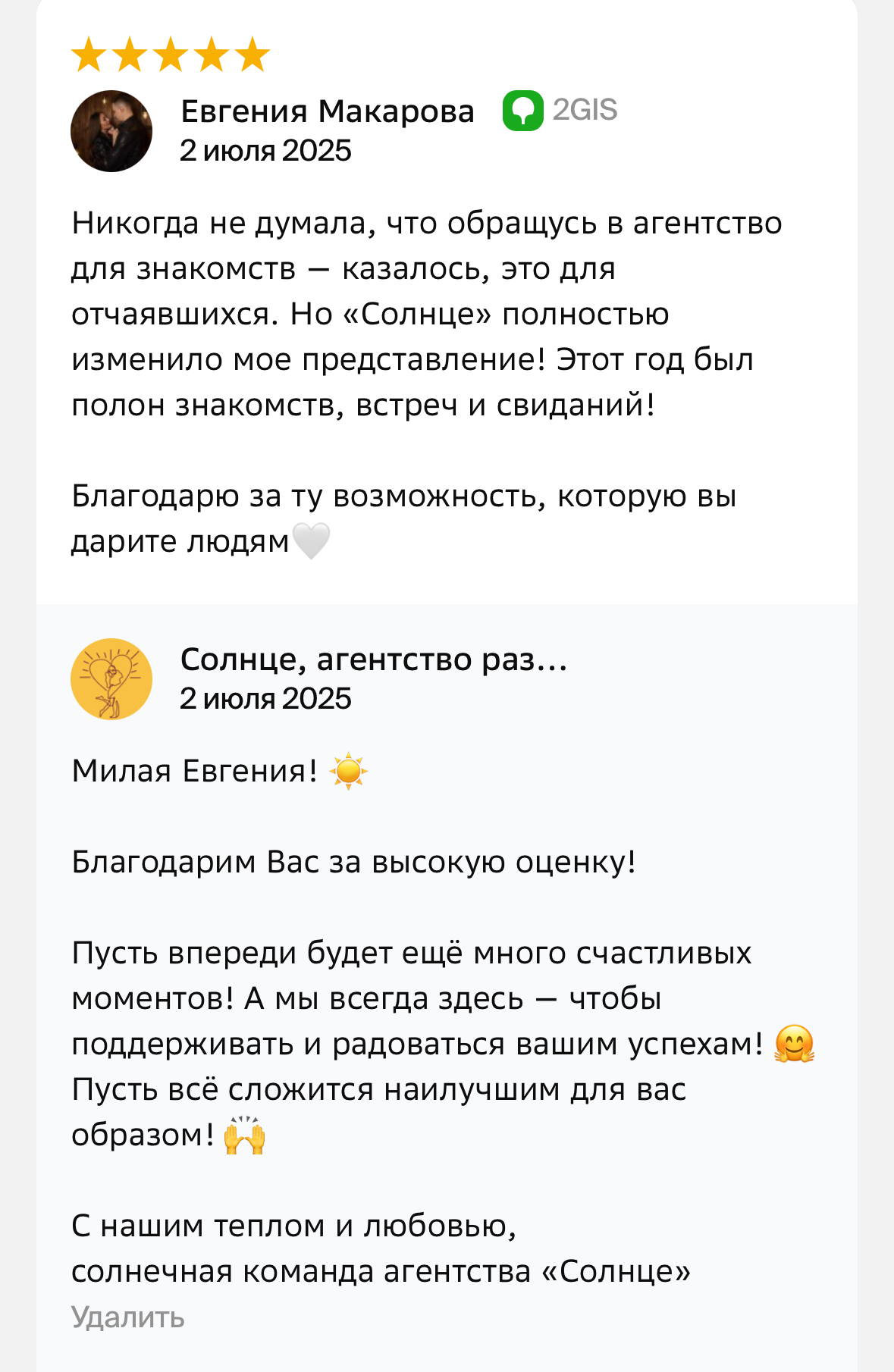Click the review date under the reviewer name
The image size is (894, 1372).
265,151
